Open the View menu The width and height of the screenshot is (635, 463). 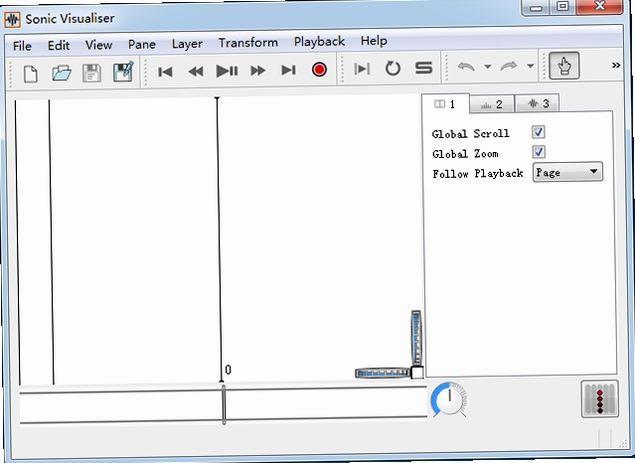tap(99, 45)
